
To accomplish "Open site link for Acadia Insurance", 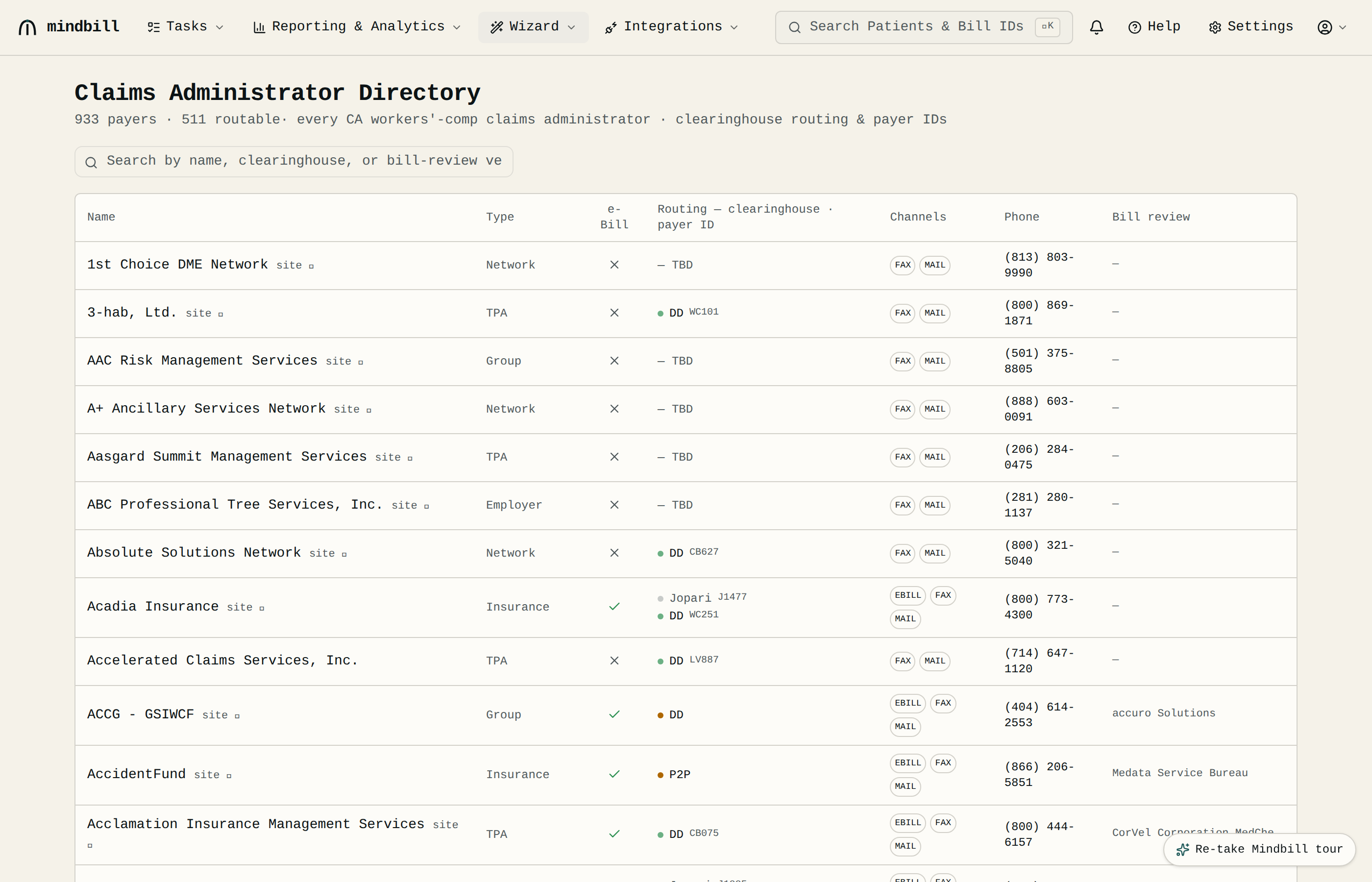I will click(245, 607).
